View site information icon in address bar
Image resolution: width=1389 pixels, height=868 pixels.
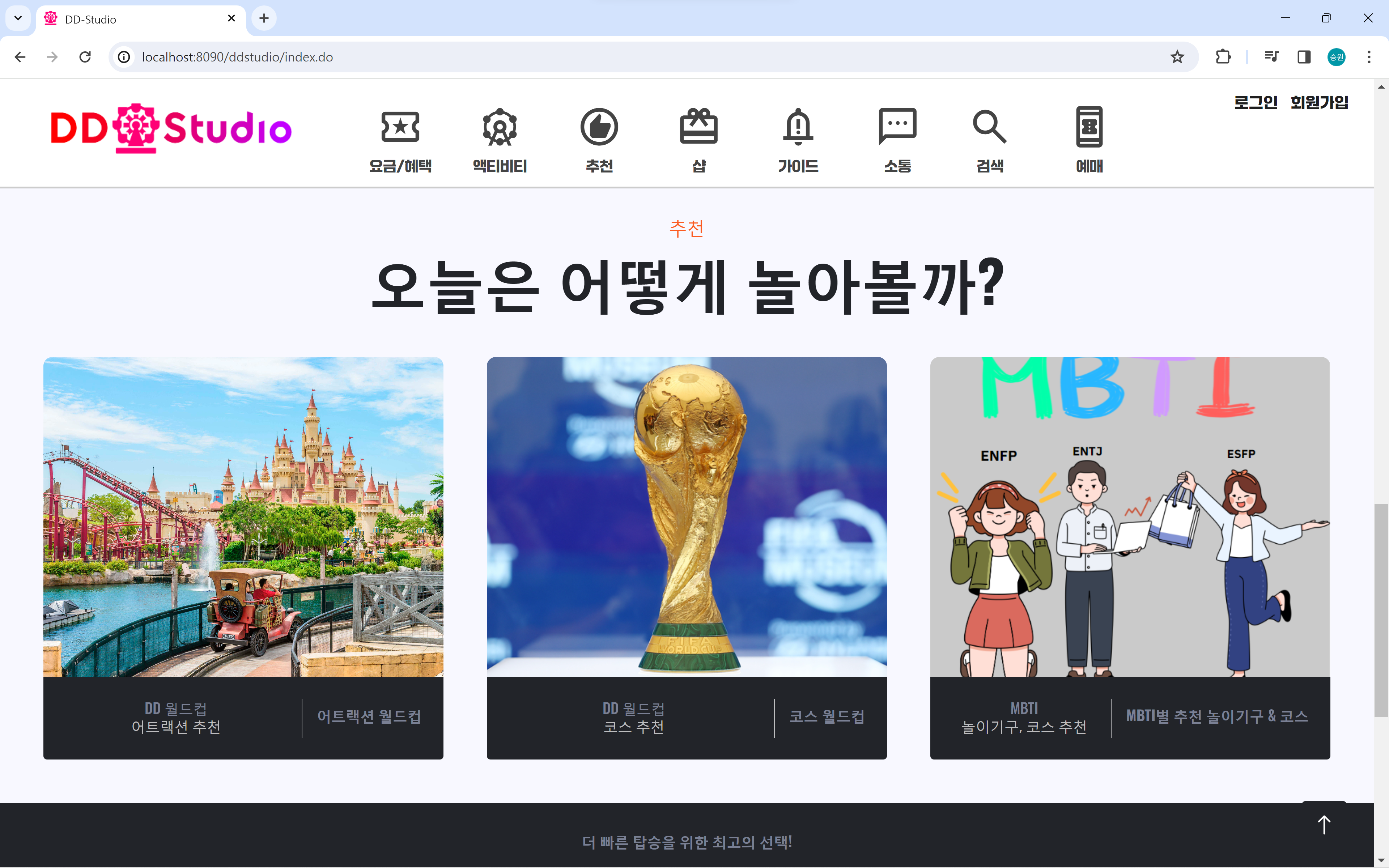pyautogui.click(x=124, y=57)
